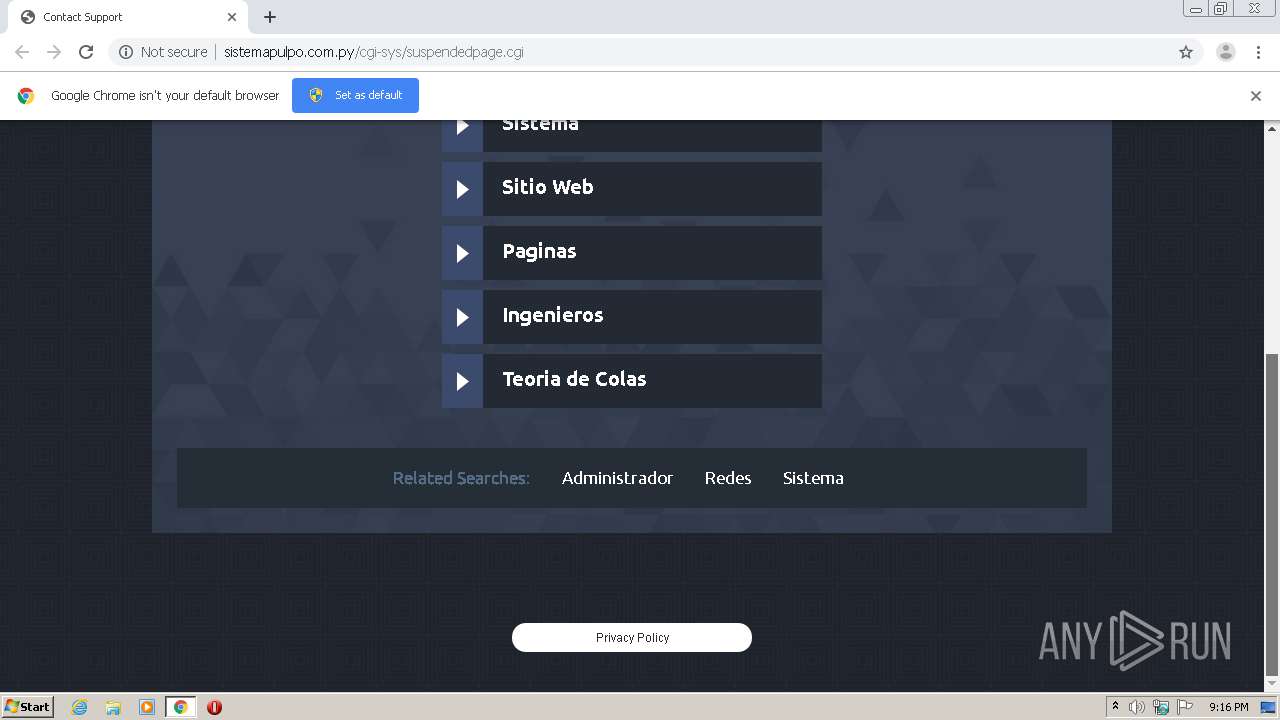Open the Sistema related search link
1280x720 pixels.
pos(813,478)
